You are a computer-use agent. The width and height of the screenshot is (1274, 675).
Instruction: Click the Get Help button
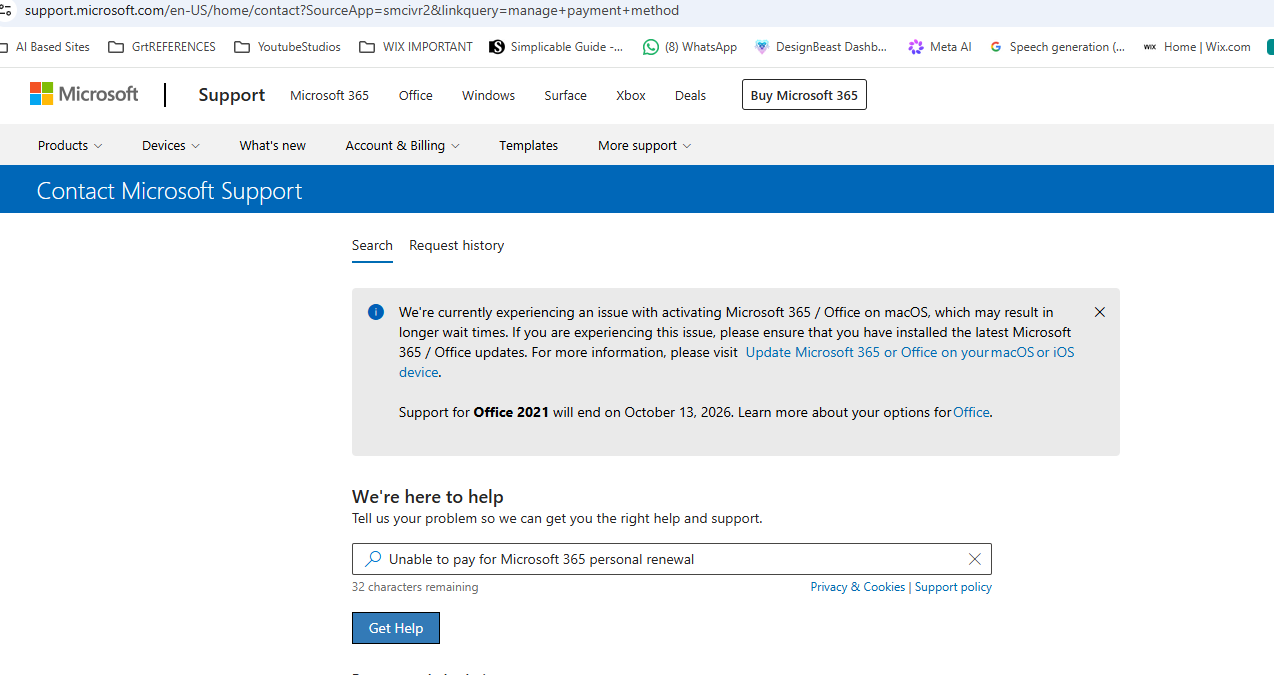pos(396,628)
